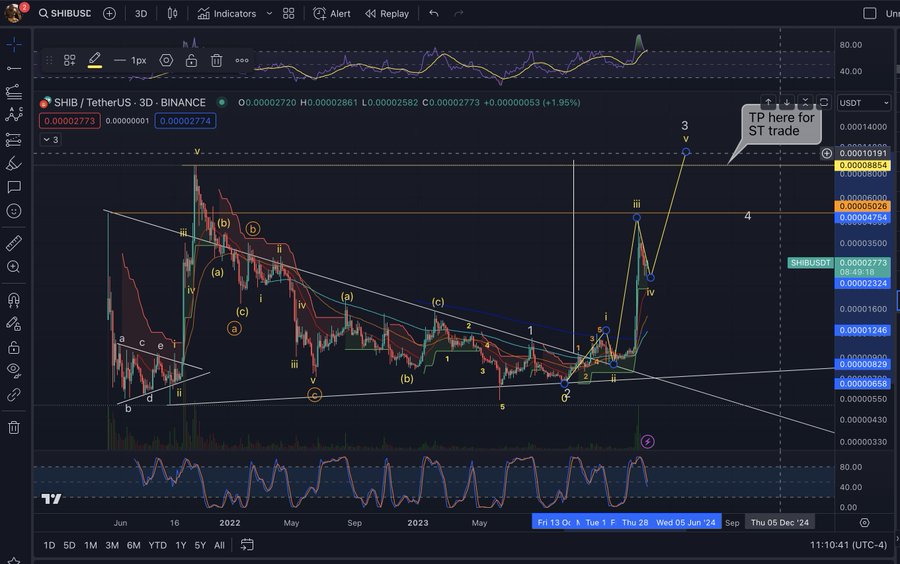Image resolution: width=900 pixels, height=564 pixels.
Task: Collapse the main chart pane
Action: click(x=805, y=102)
